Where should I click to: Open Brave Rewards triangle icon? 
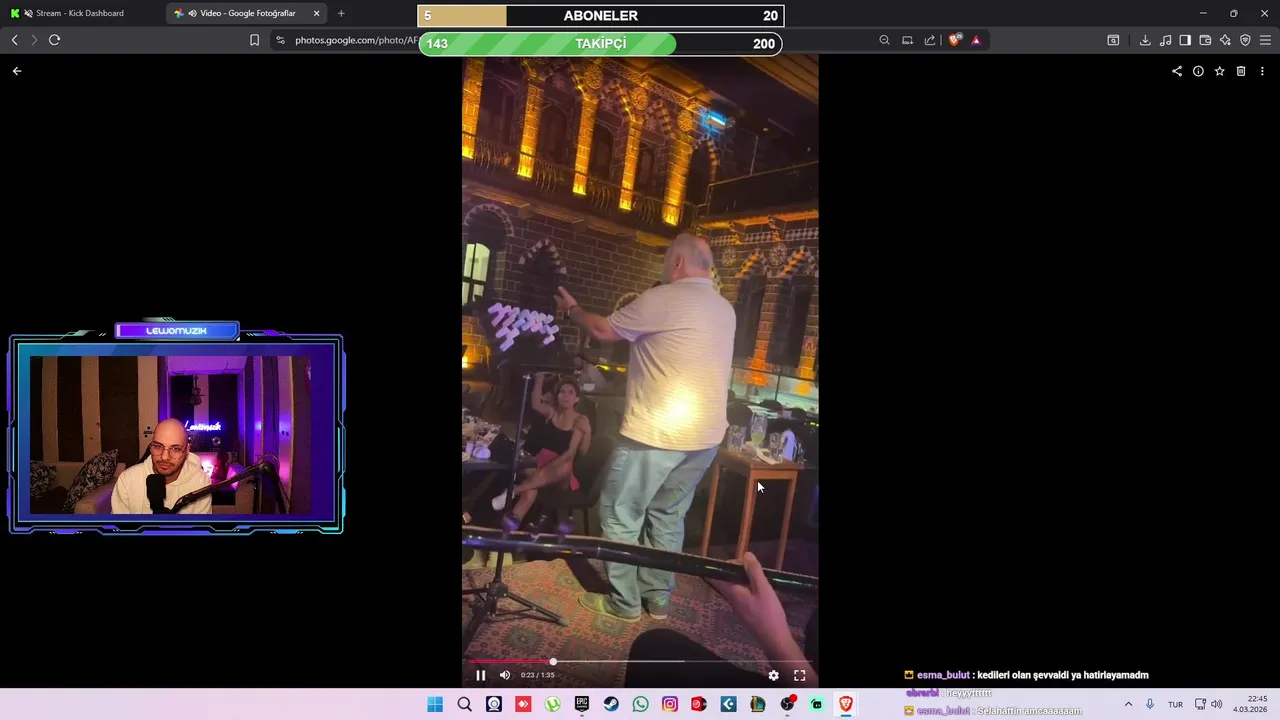pyautogui.click(x=976, y=40)
